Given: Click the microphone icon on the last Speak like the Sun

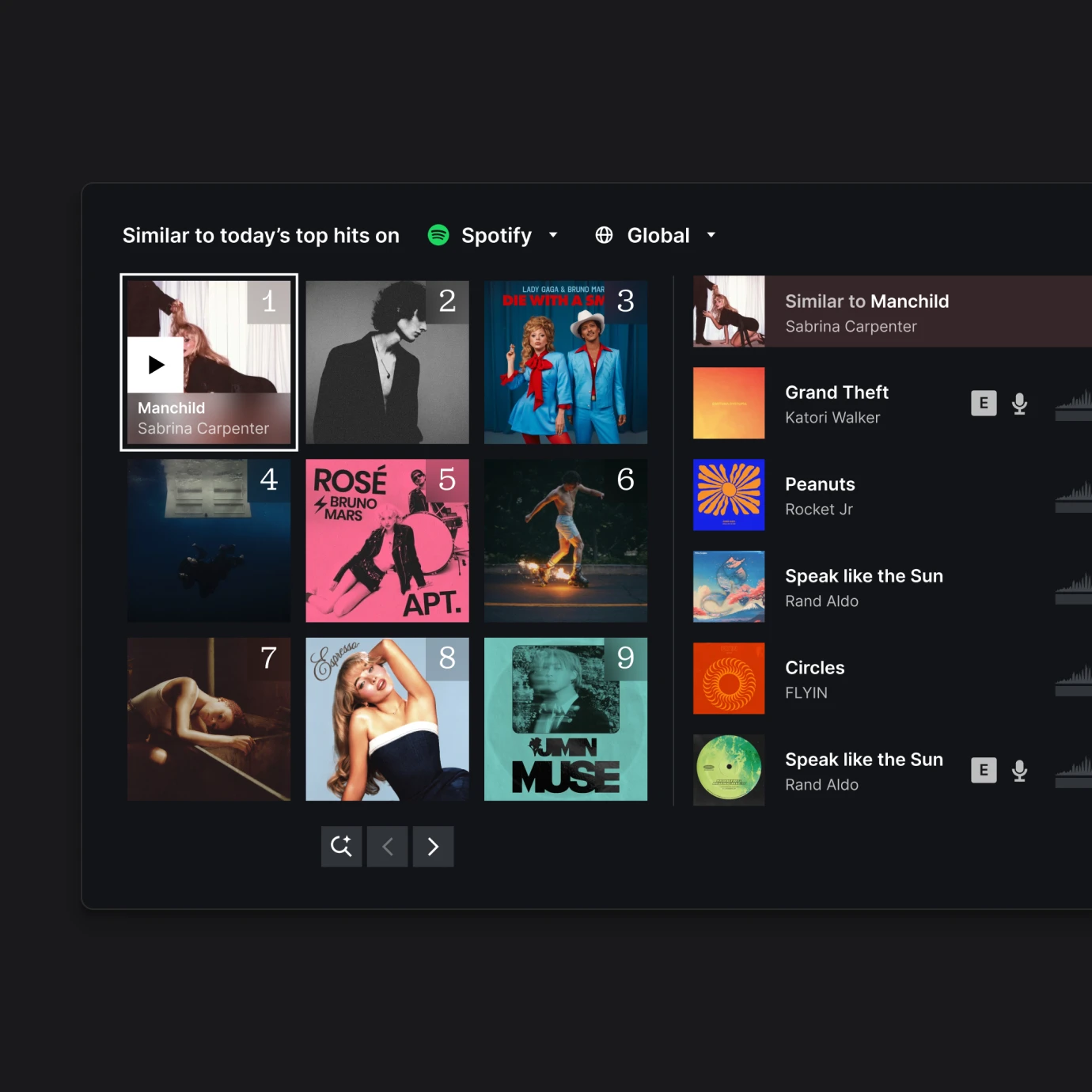Looking at the screenshot, I should point(1020,771).
